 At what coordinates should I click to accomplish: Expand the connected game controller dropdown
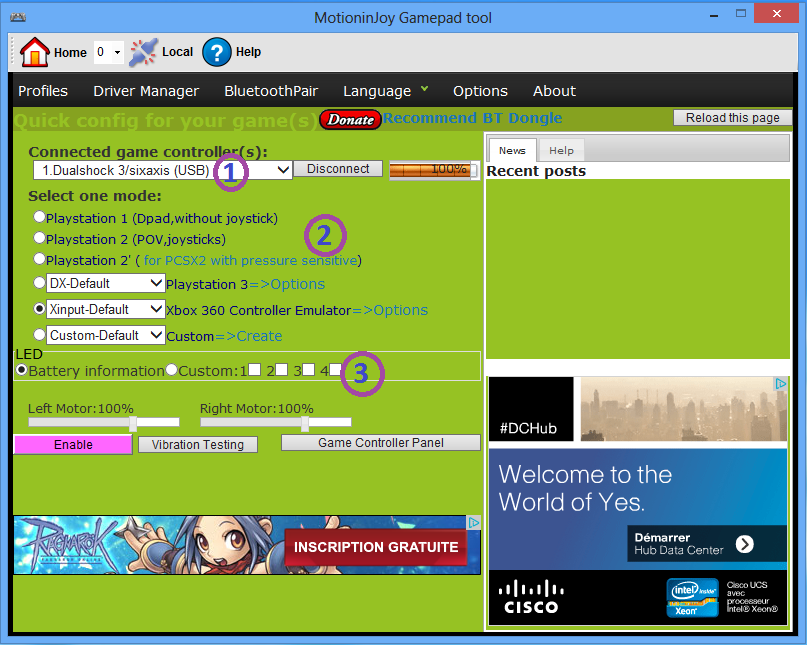tap(283, 170)
